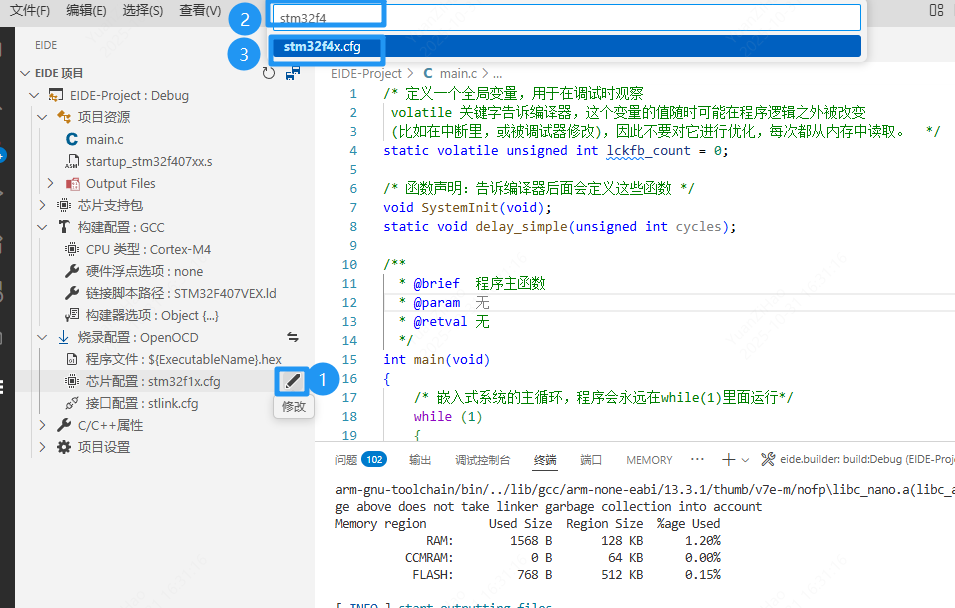Expand the 芯片支持包 node
Screen dimensions: 955x608
pyautogui.click(x=42, y=205)
